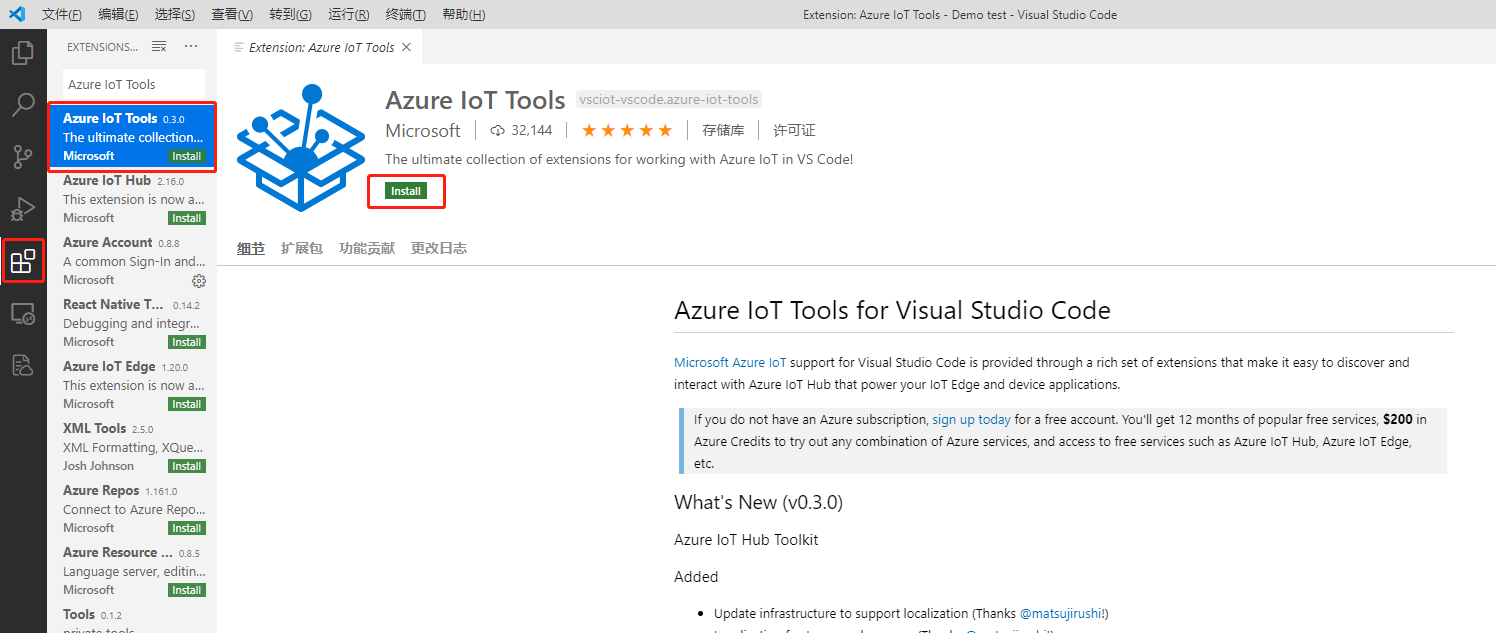Image resolution: width=1496 pixels, height=633 pixels.
Task: Click Install on Azure IoT Hub entry
Action: point(187,218)
